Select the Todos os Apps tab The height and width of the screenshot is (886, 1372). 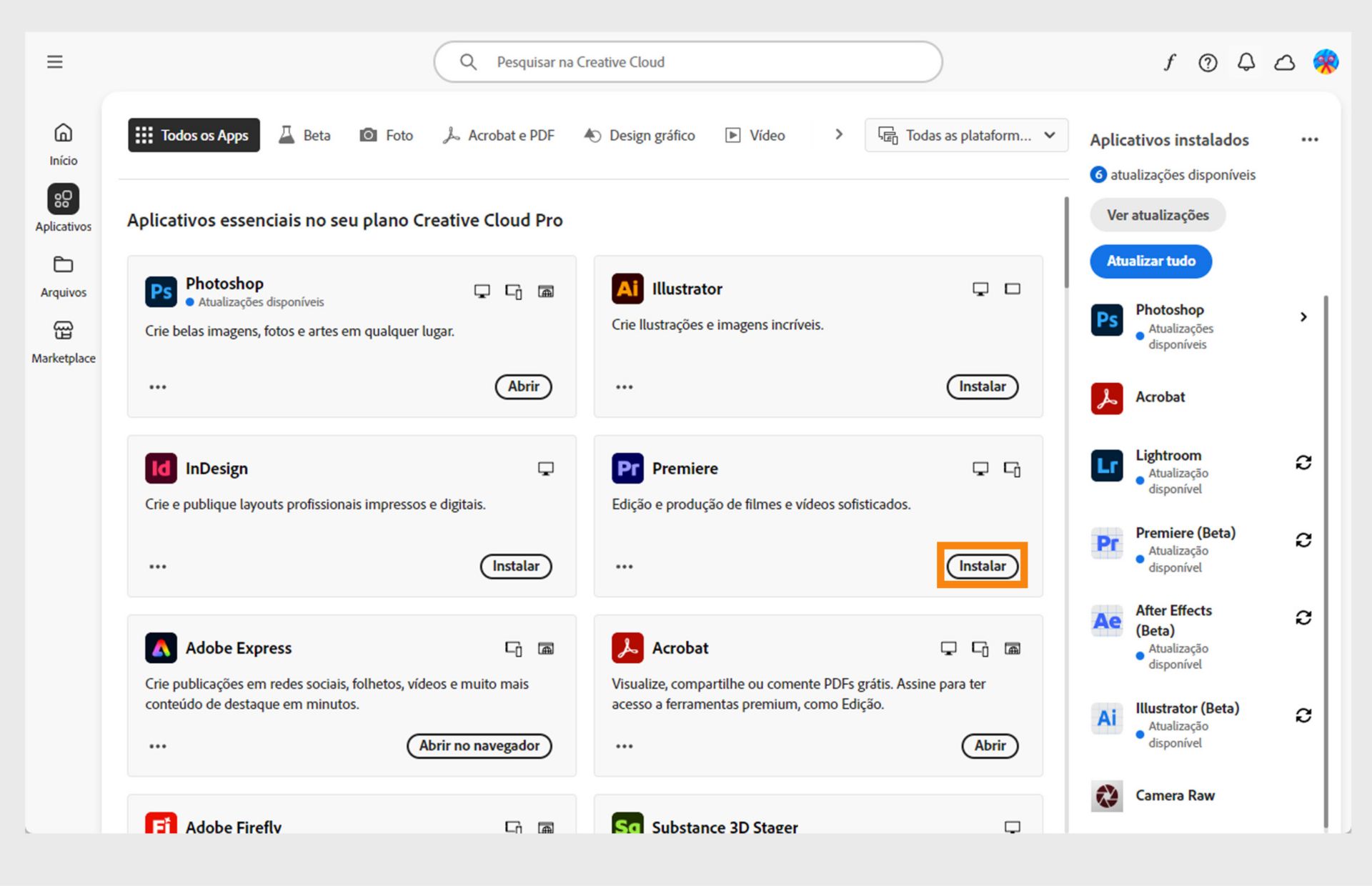(x=194, y=135)
